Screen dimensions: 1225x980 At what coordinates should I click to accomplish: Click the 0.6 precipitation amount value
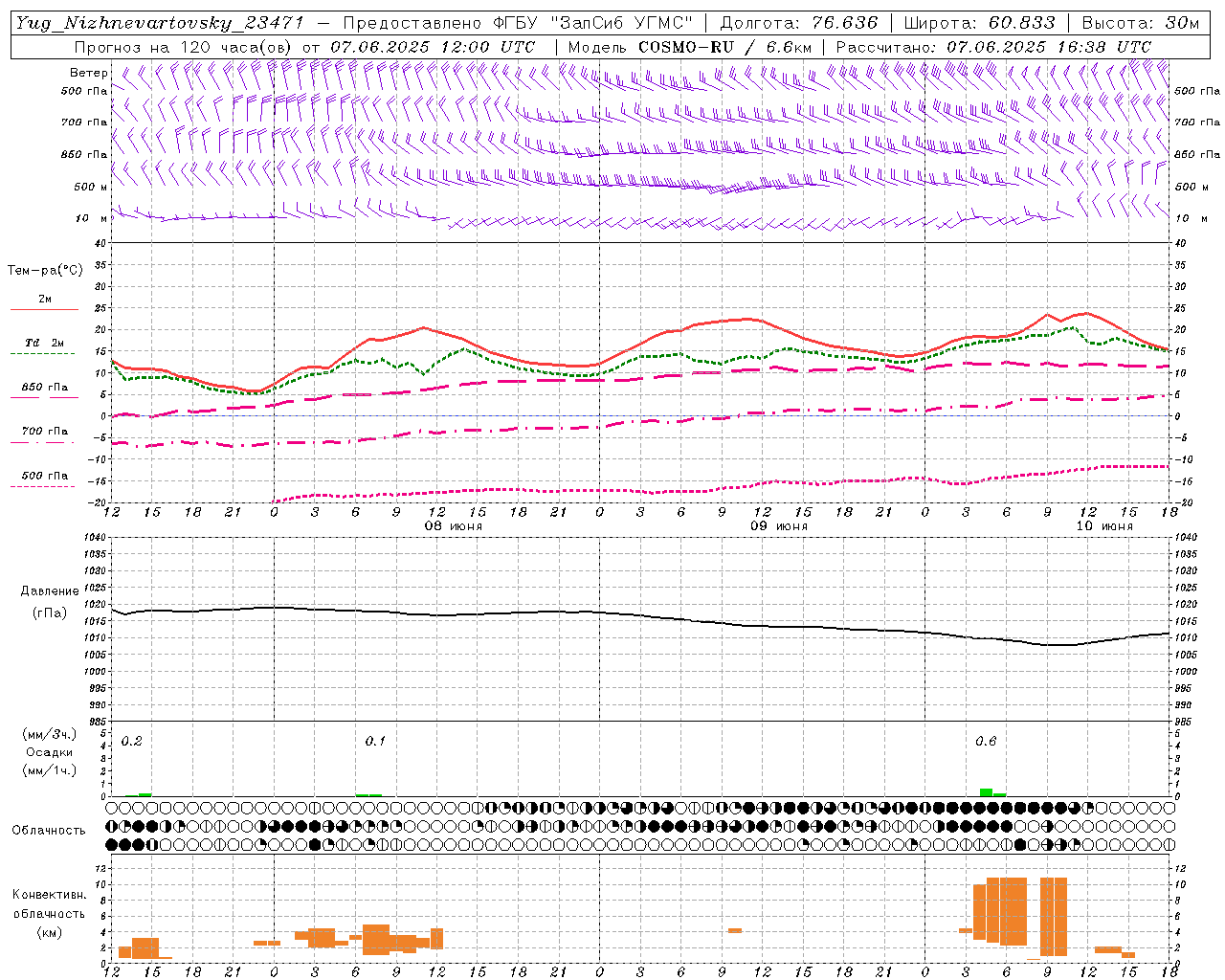986,742
